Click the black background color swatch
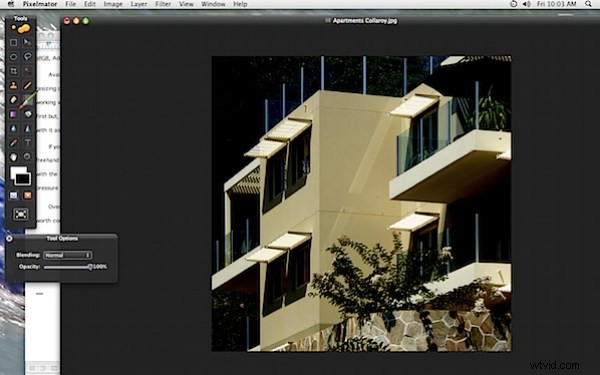The height and width of the screenshot is (375, 600). (23, 179)
